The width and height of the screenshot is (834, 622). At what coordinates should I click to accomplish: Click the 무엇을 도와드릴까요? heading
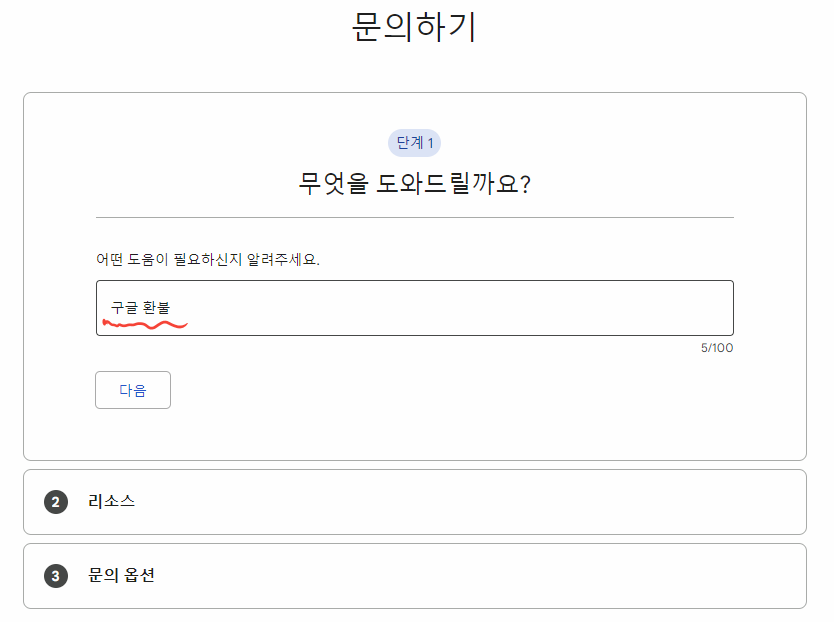tap(414, 181)
